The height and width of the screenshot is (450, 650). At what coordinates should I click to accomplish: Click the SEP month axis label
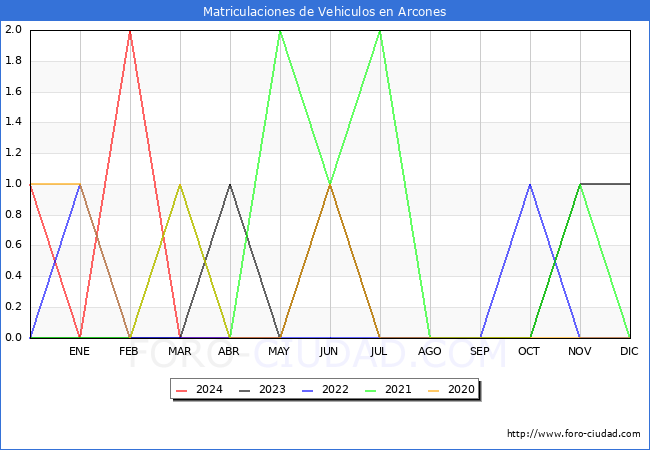point(480,351)
